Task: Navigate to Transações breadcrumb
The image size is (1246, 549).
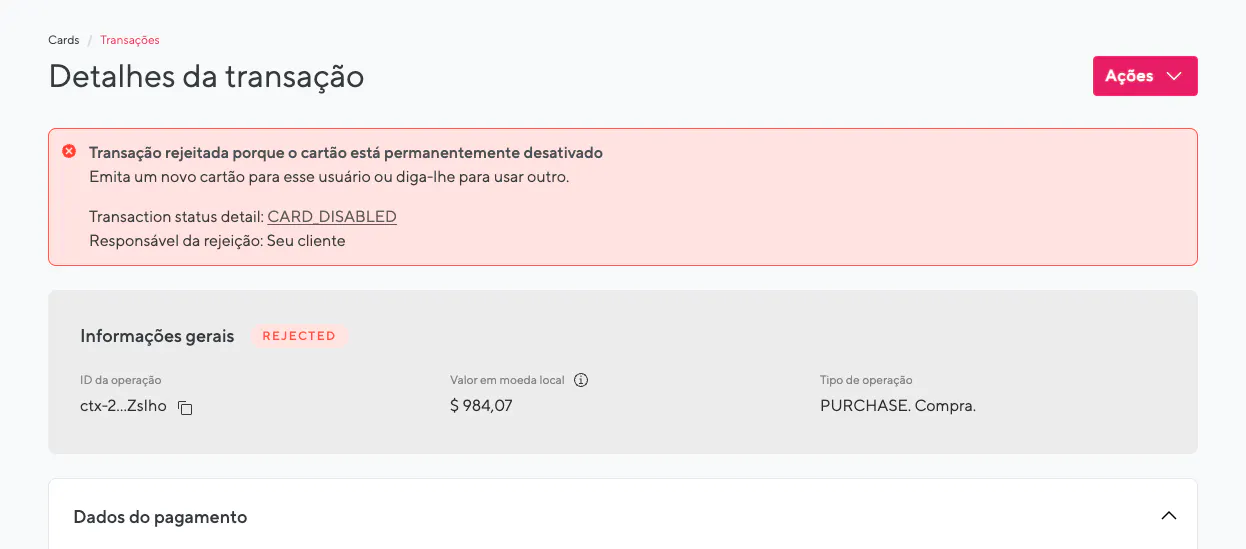Action: coord(130,40)
